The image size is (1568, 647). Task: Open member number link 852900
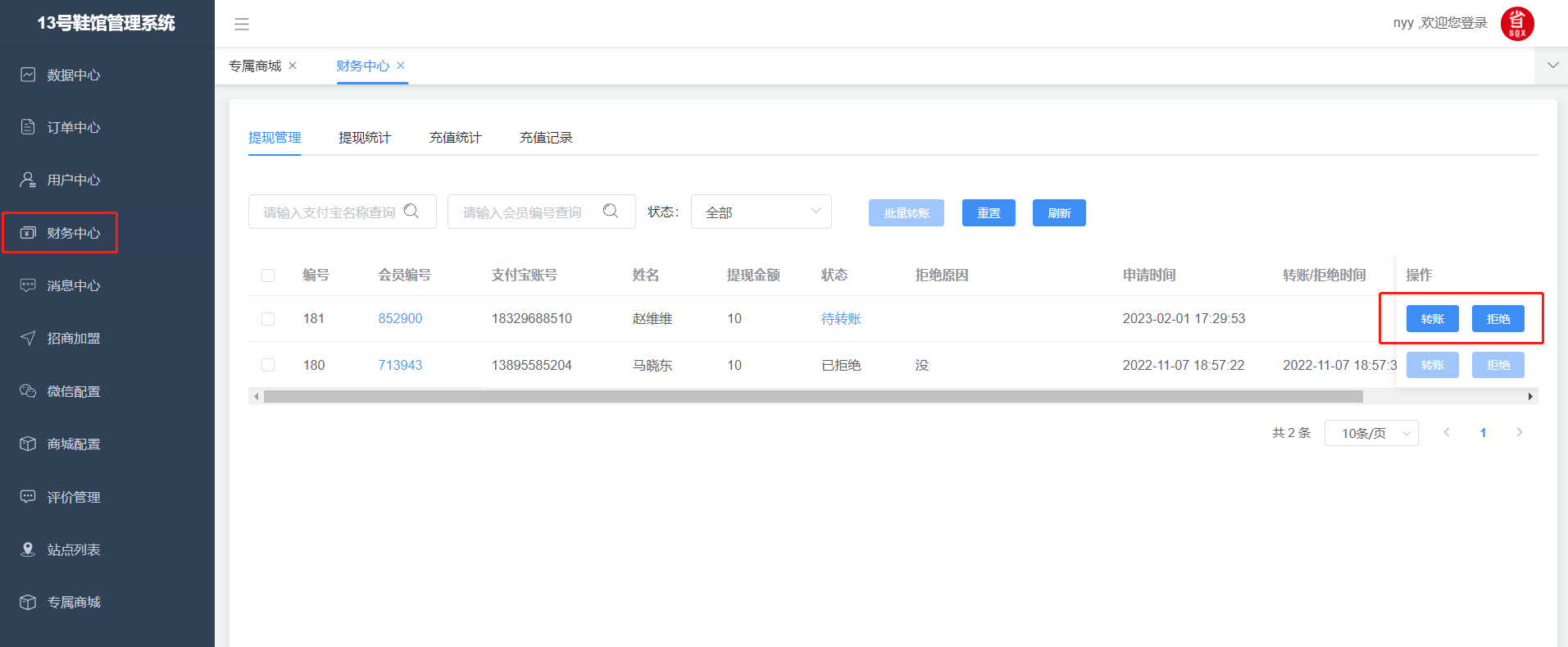tap(400, 319)
